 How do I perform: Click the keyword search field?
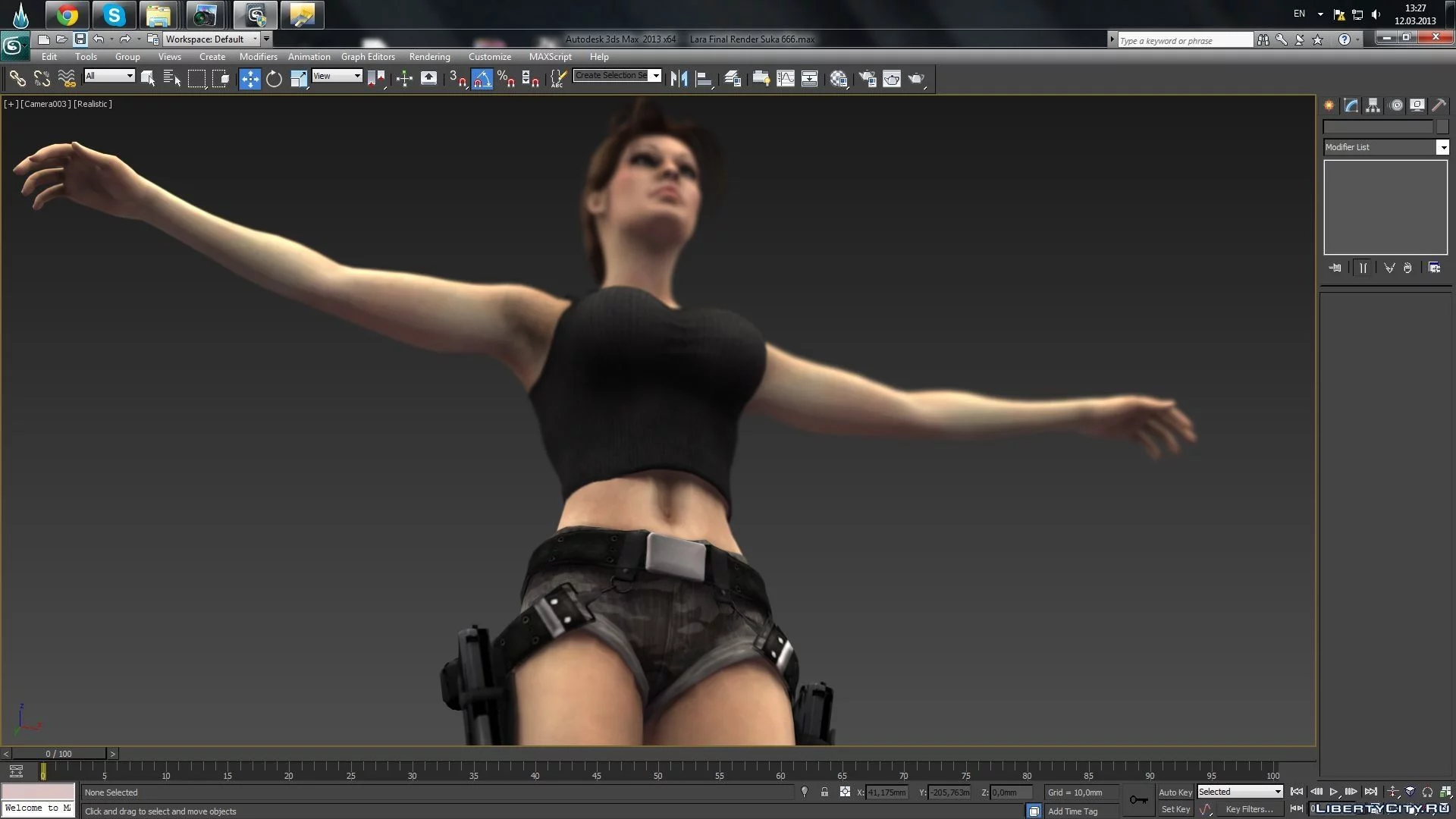click(x=1185, y=40)
